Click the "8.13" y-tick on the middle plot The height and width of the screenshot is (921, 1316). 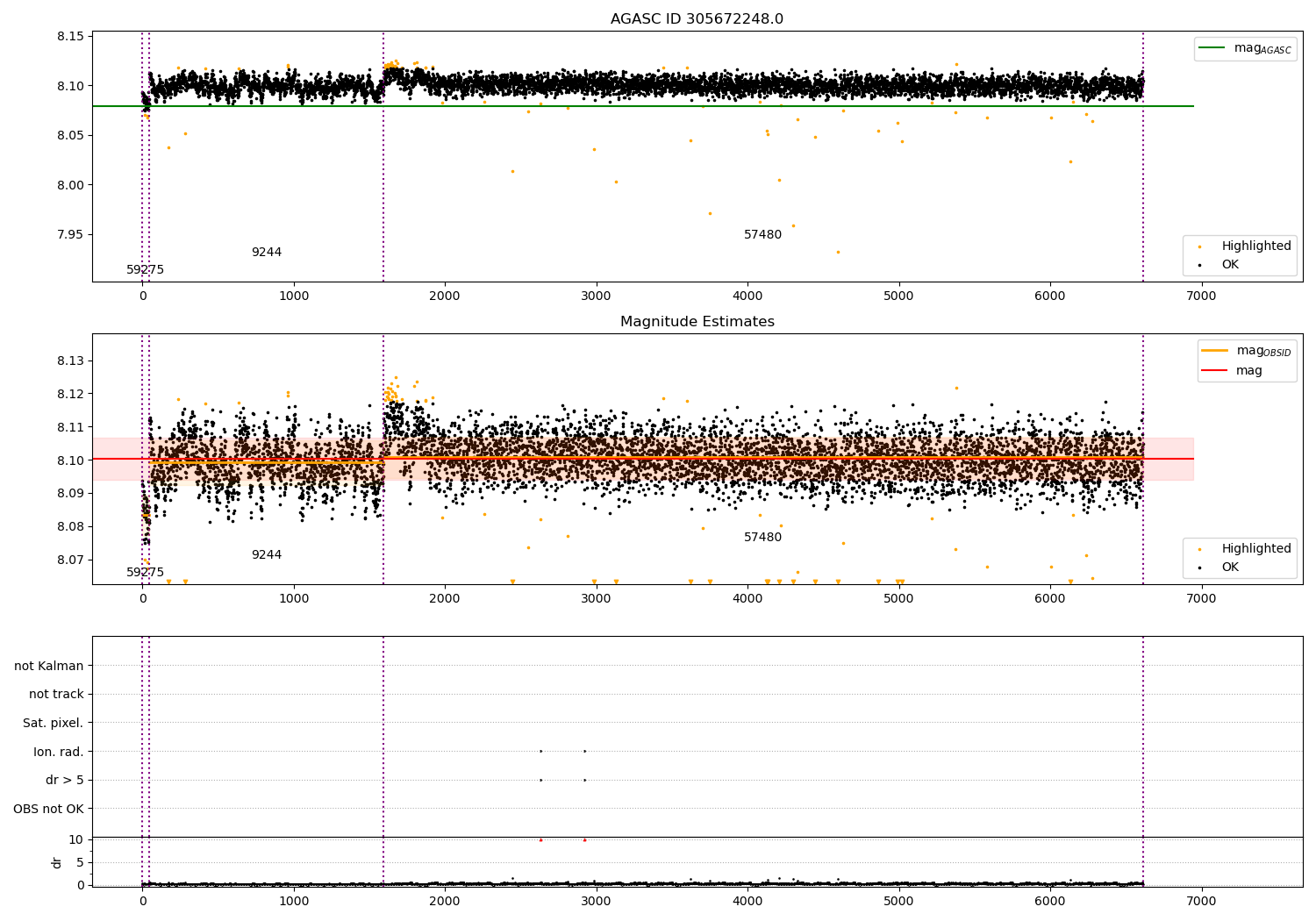tap(70, 361)
